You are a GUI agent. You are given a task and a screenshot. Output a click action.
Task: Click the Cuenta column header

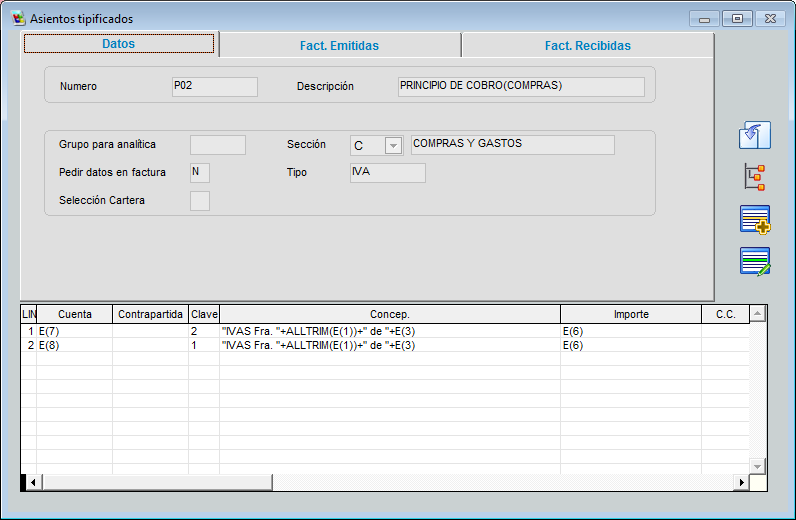point(75,314)
